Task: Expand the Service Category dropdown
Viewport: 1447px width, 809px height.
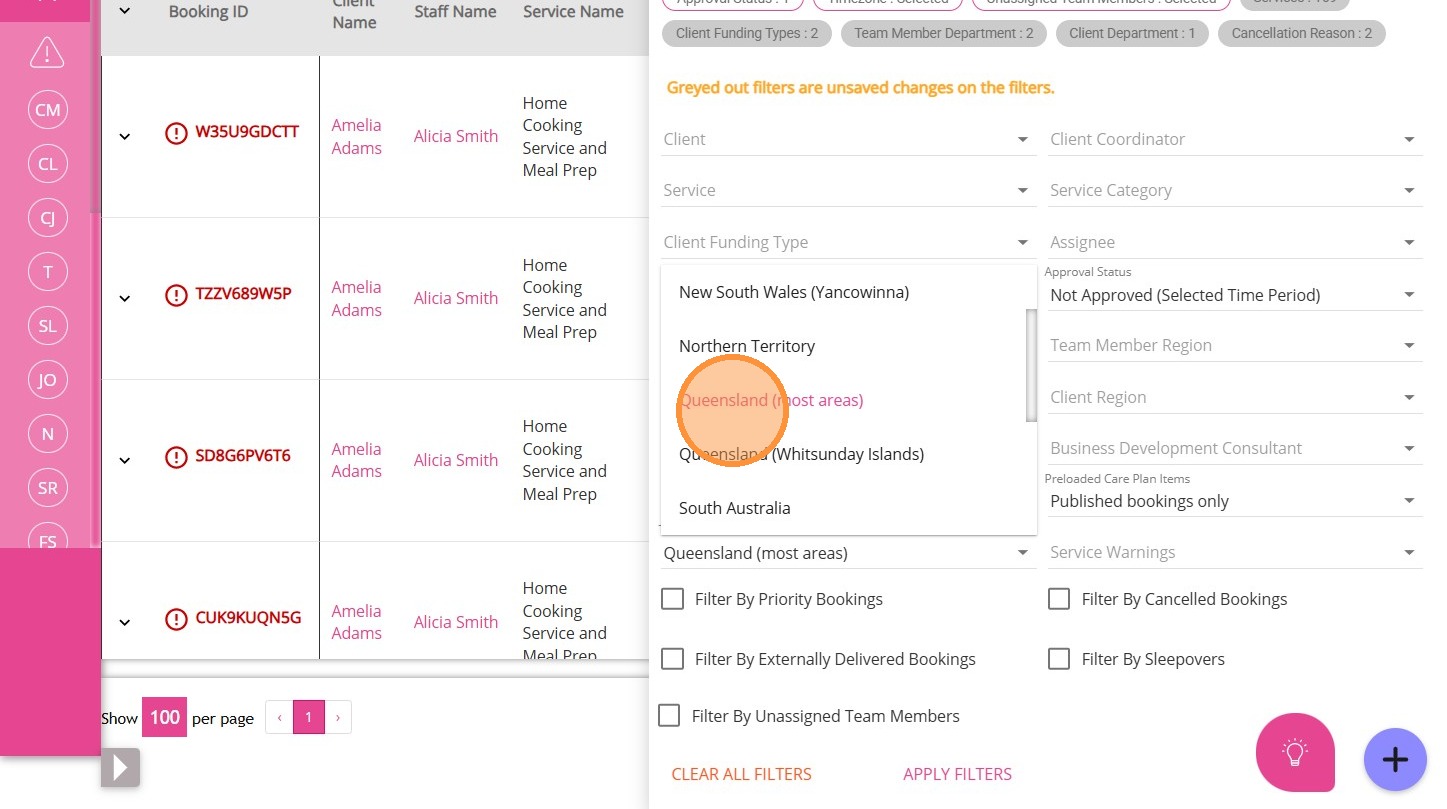Action: point(1234,191)
